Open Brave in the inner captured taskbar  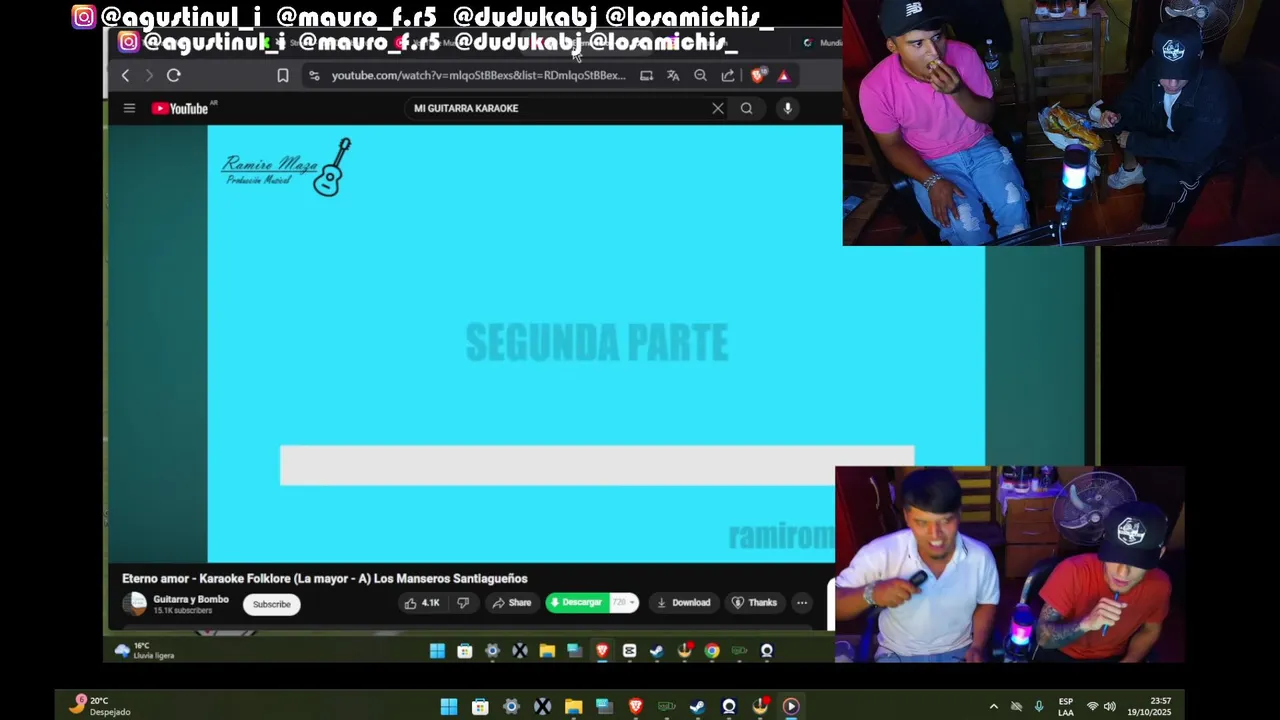coord(602,651)
